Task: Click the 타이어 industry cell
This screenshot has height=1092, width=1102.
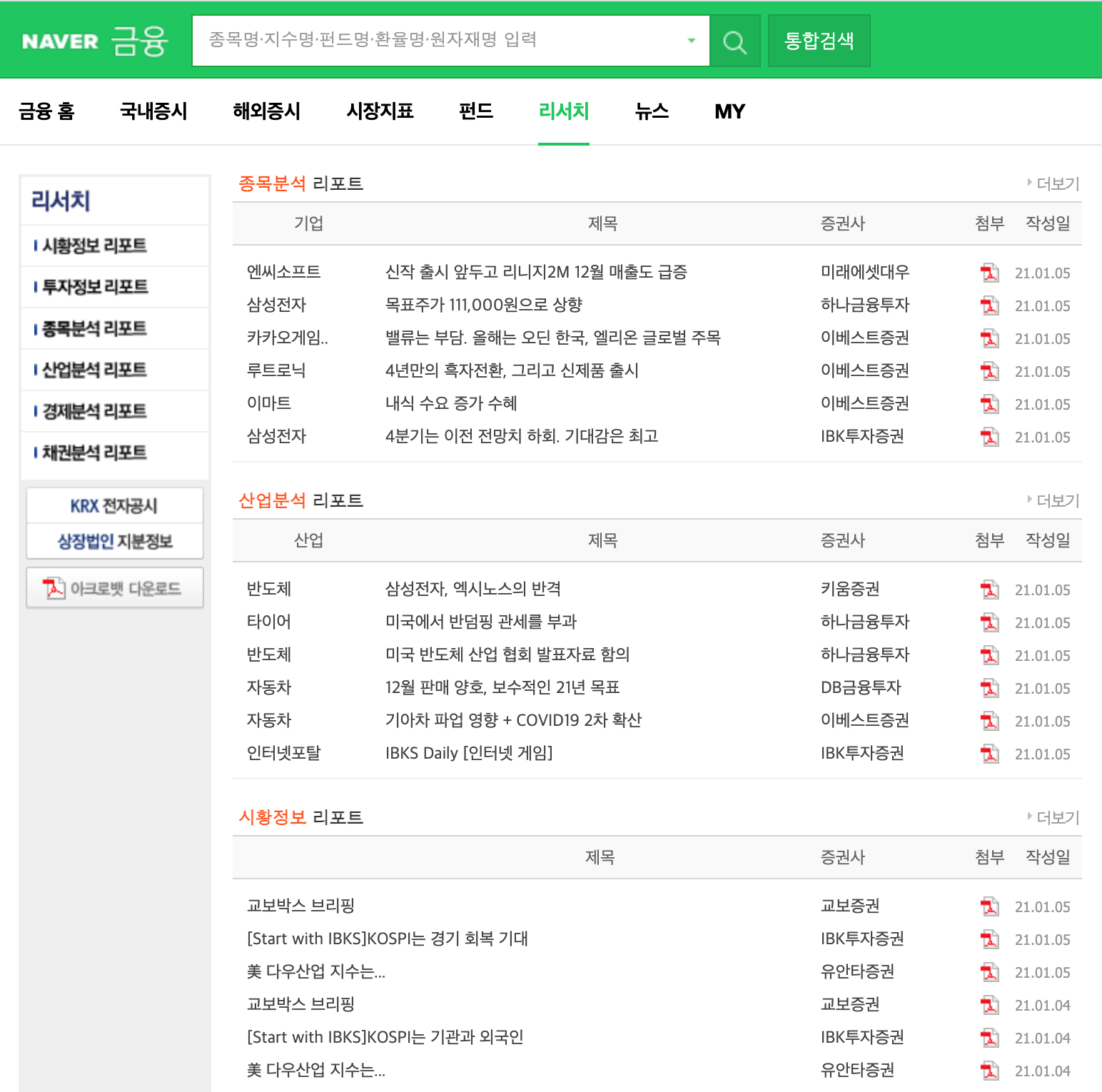Action: 268,622
